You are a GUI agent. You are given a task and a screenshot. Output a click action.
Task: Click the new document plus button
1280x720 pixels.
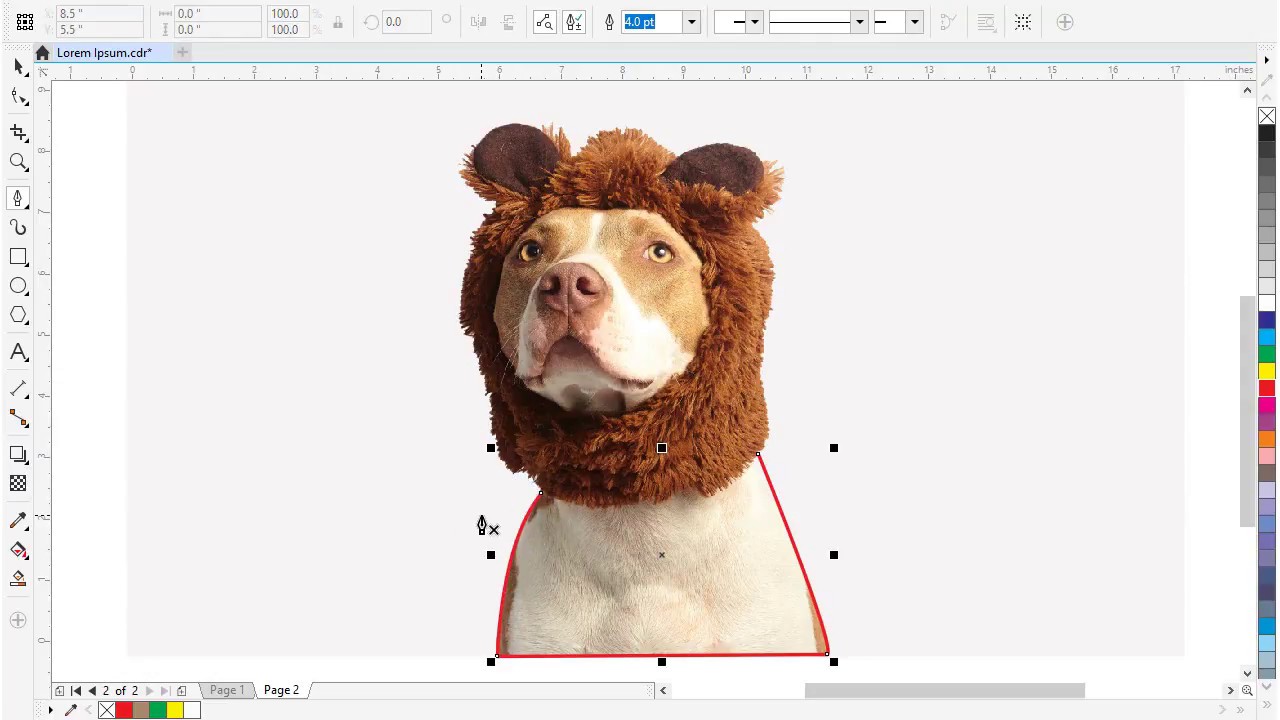pos(182,53)
